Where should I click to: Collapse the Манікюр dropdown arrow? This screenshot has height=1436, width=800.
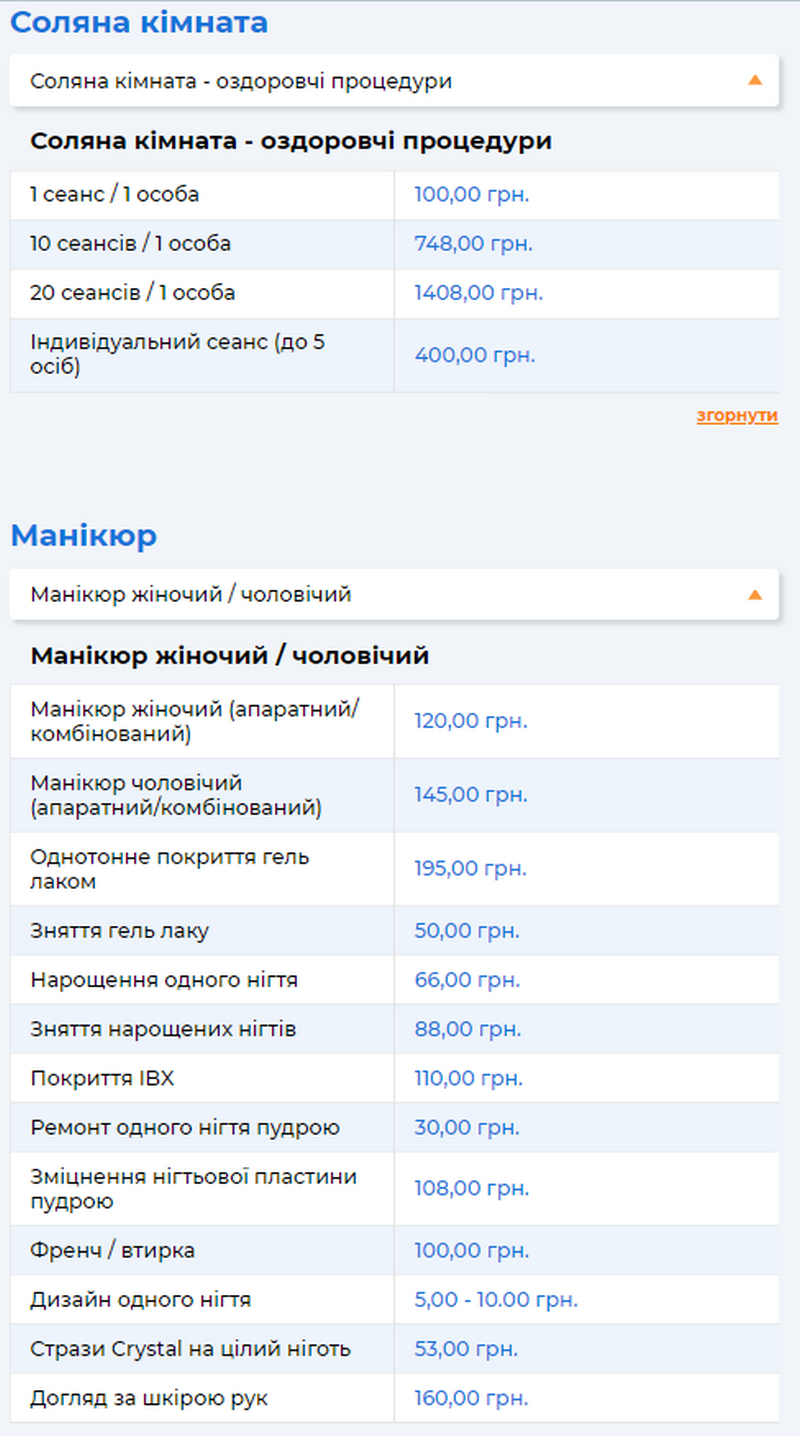(x=754, y=595)
